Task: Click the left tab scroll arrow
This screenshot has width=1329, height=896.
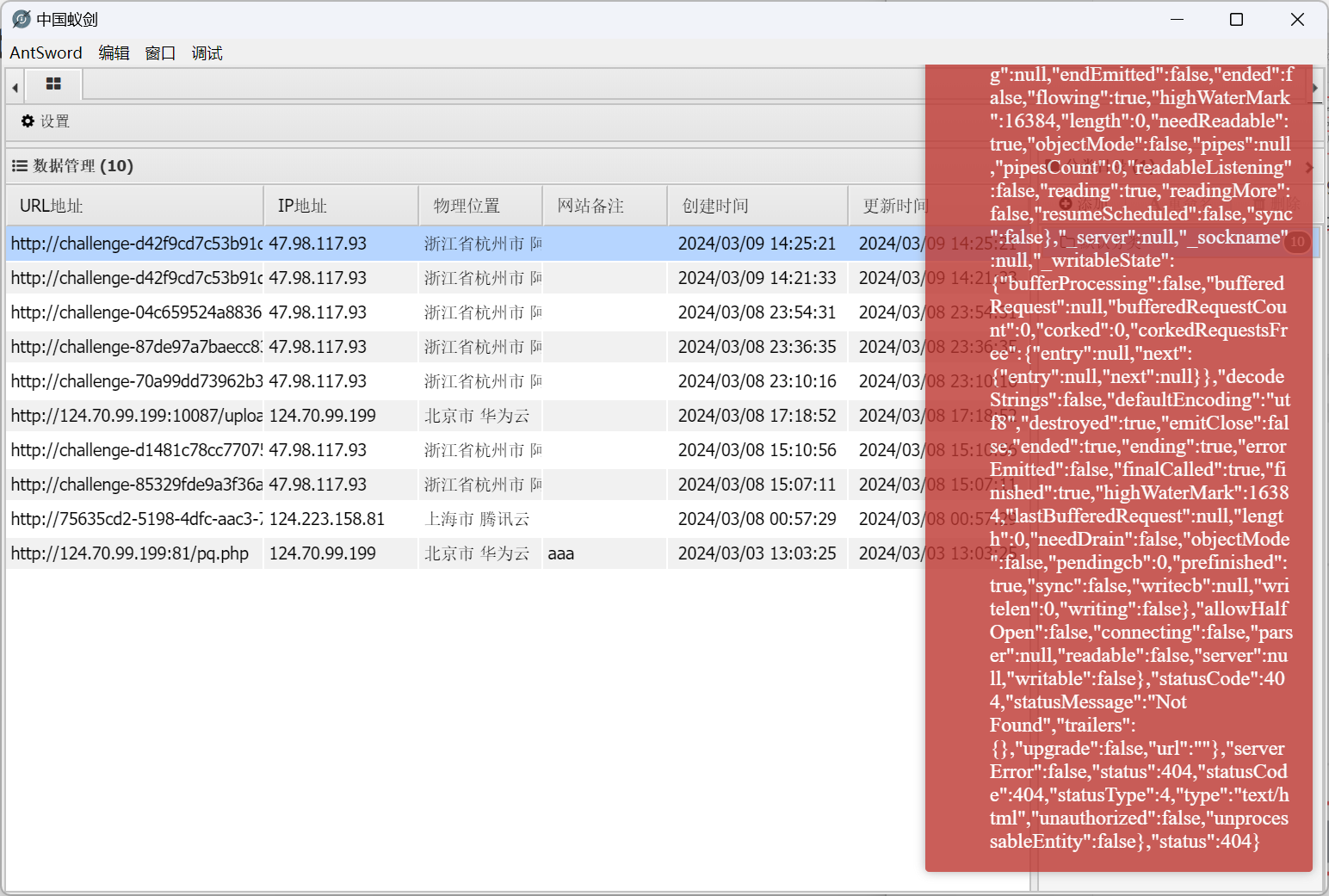Action: pyautogui.click(x=15, y=87)
